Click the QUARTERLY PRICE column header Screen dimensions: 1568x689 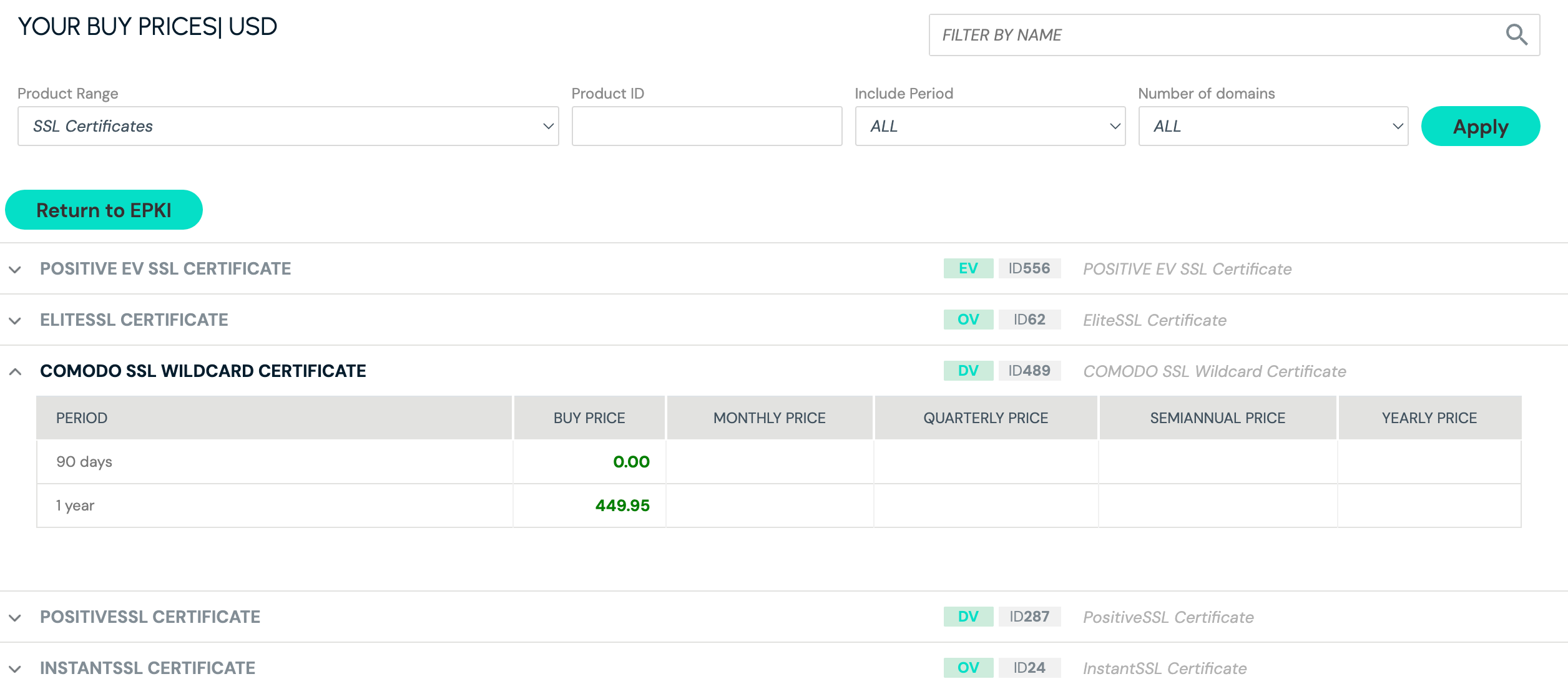[x=986, y=418]
